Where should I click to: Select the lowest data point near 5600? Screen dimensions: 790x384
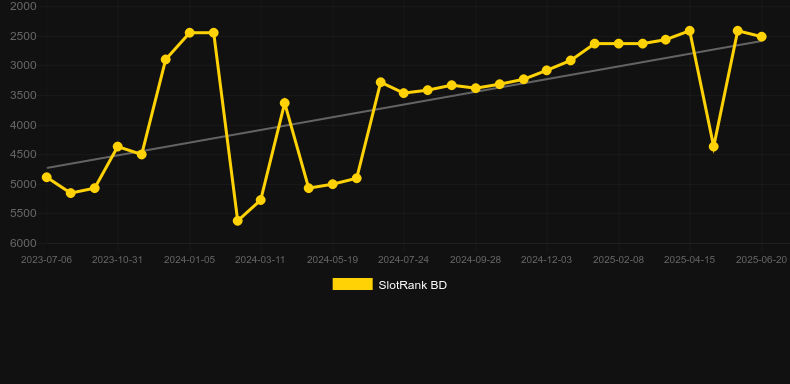(x=238, y=221)
